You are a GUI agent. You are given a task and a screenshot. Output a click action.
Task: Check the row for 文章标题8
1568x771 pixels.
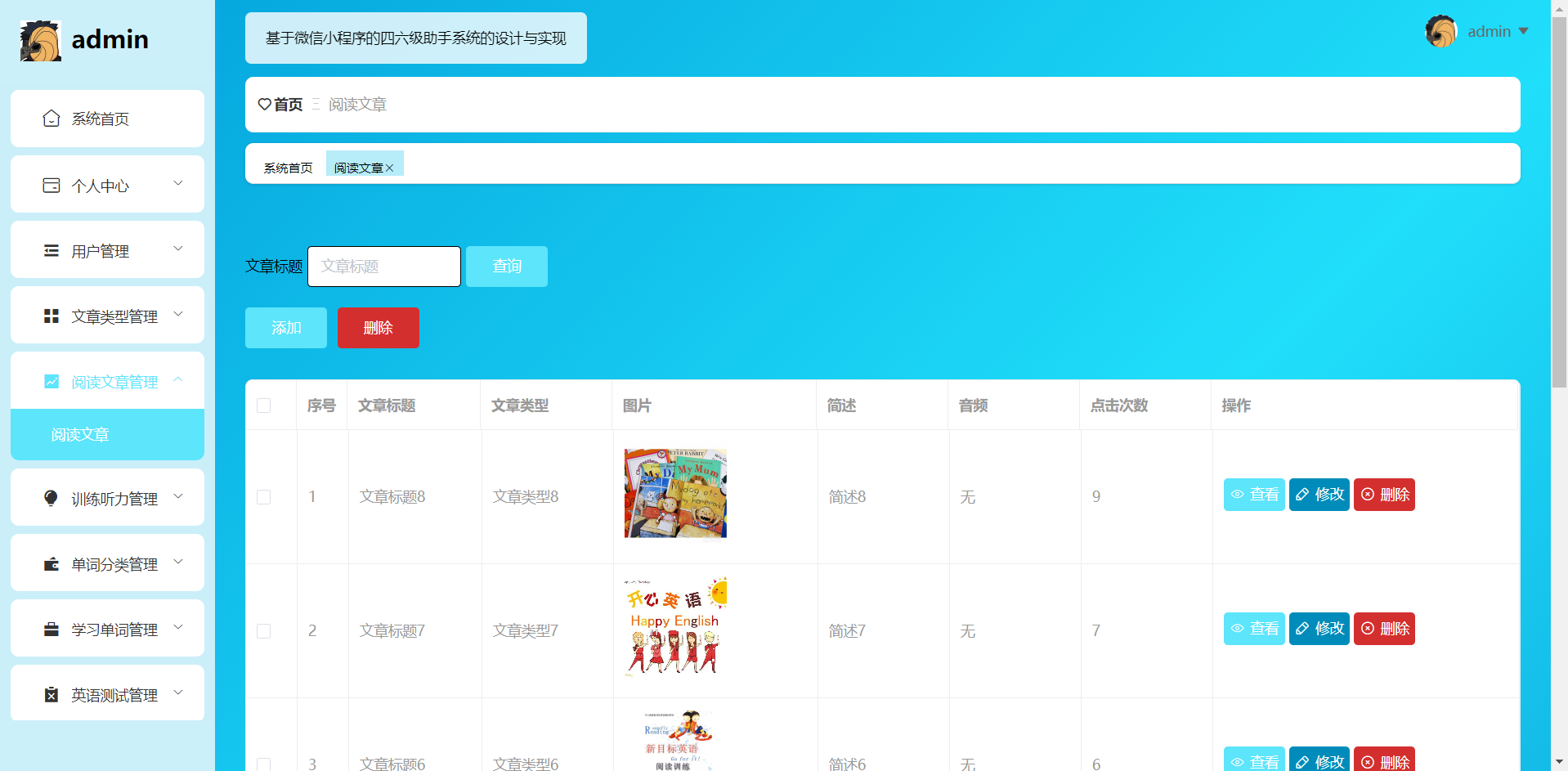coord(263,497)
